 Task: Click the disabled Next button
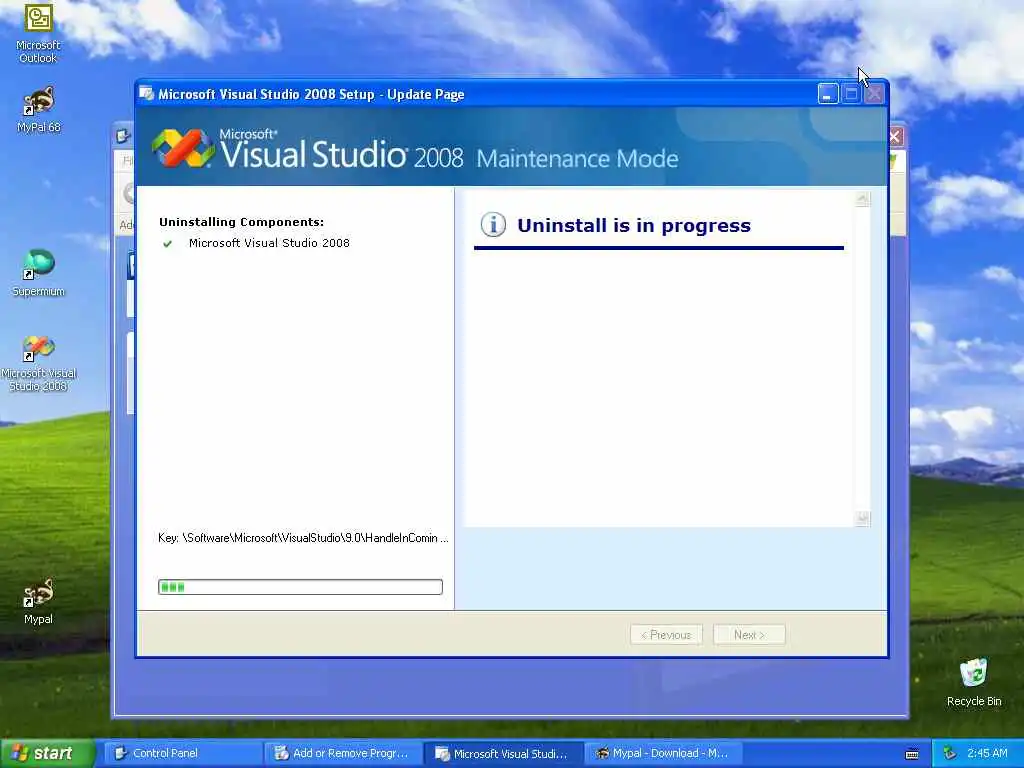pyautogui.click(x=749, y=635)
